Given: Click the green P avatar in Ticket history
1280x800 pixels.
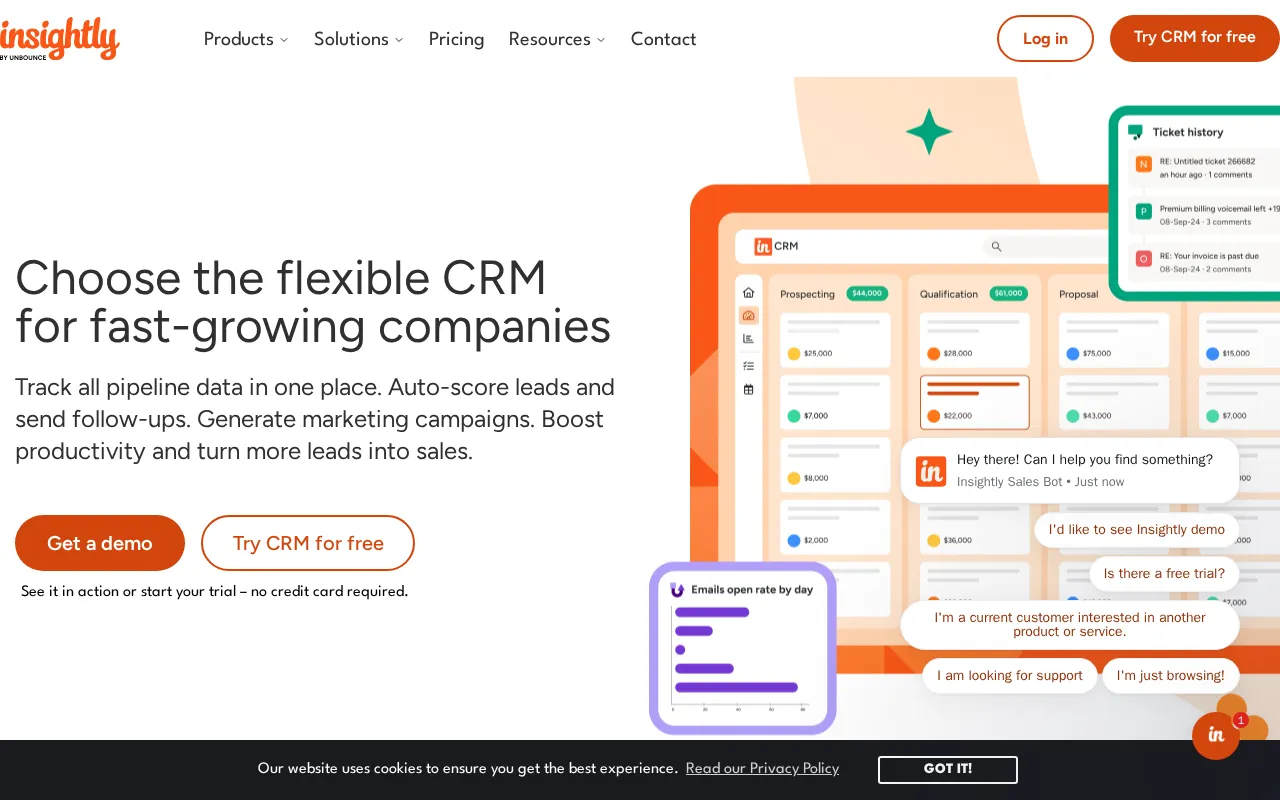Looking at the screenshot, I should click(1144, 211).
